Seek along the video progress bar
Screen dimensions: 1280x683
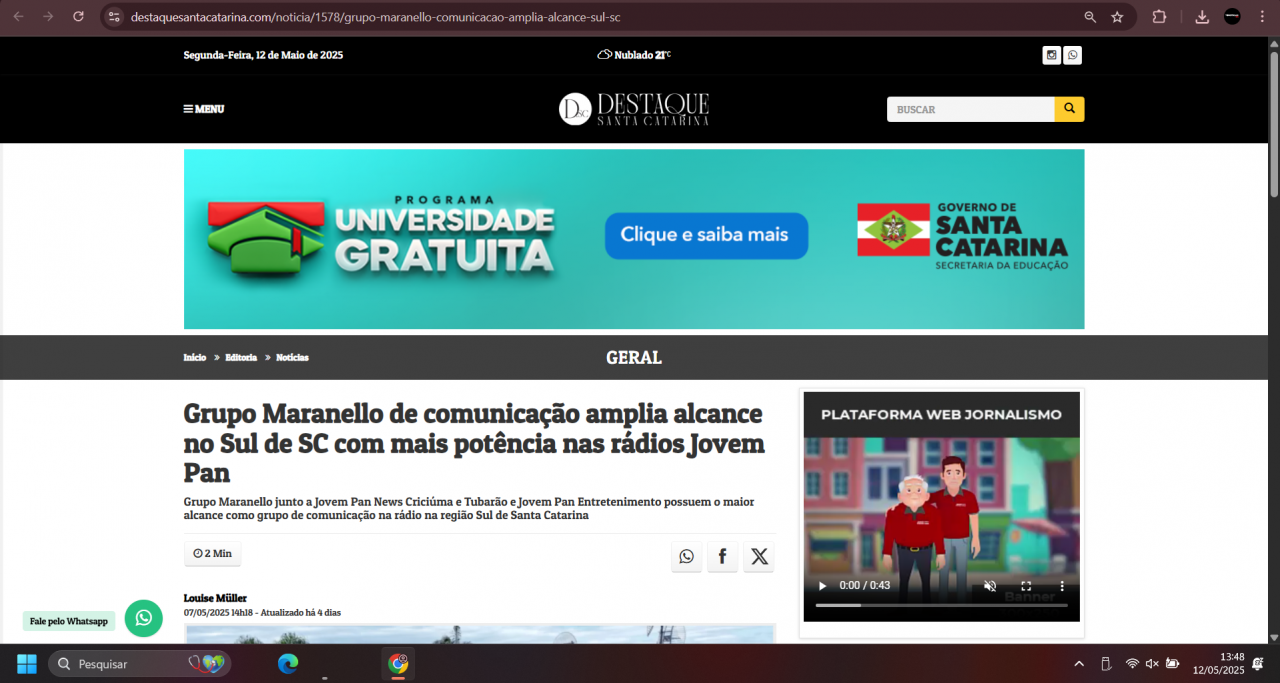click(x=942, y=605)
